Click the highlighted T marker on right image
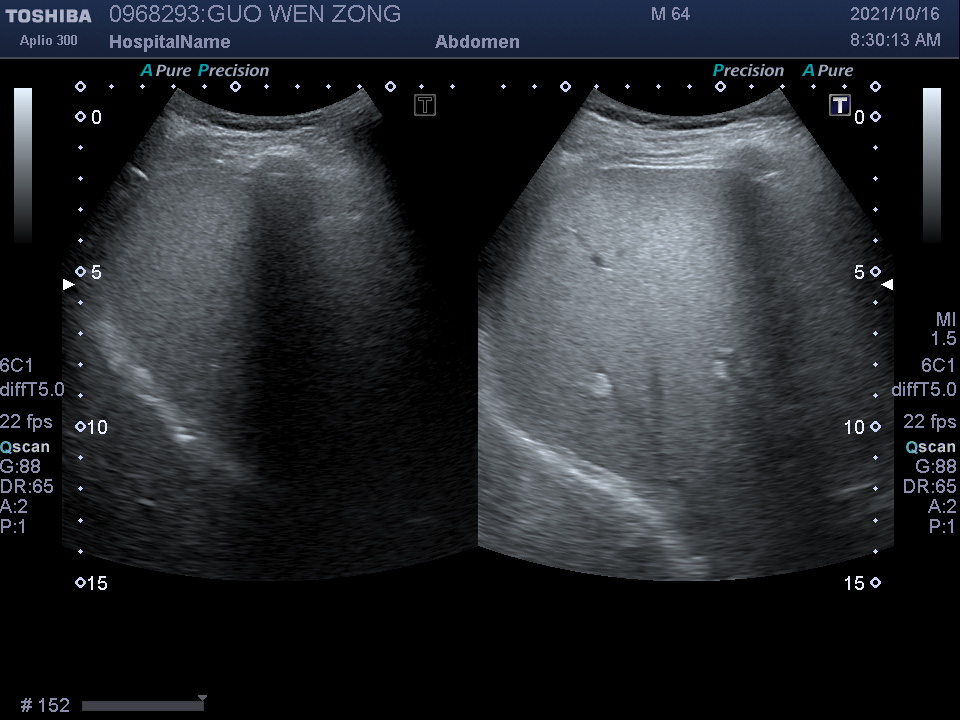 click(x=840, y=105)
